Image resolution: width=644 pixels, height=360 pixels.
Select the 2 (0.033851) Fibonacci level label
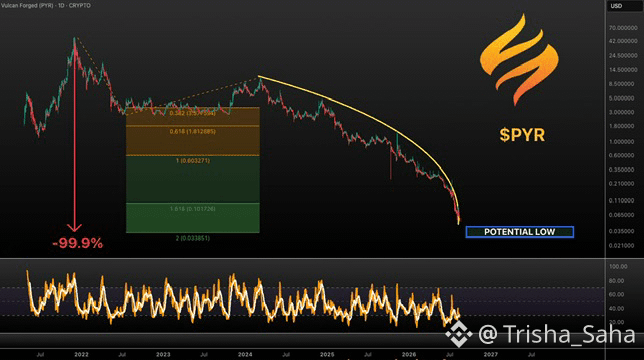click(193, 238)
